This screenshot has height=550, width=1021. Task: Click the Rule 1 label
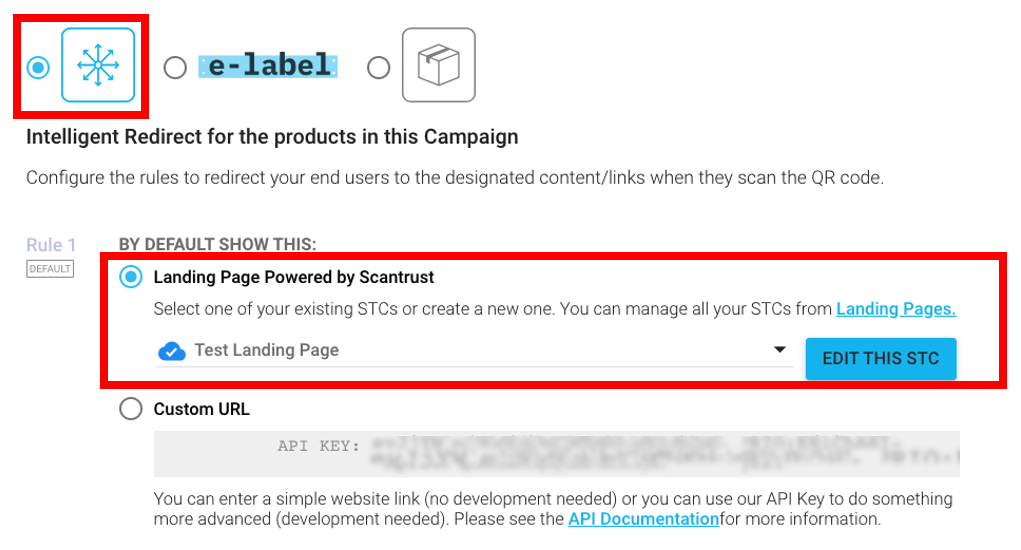(51, 245)
